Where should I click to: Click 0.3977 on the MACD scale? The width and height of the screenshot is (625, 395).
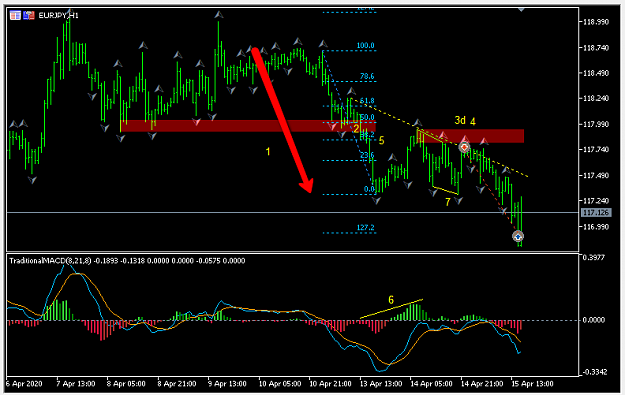pyautogui.click(x=594, y=258)
